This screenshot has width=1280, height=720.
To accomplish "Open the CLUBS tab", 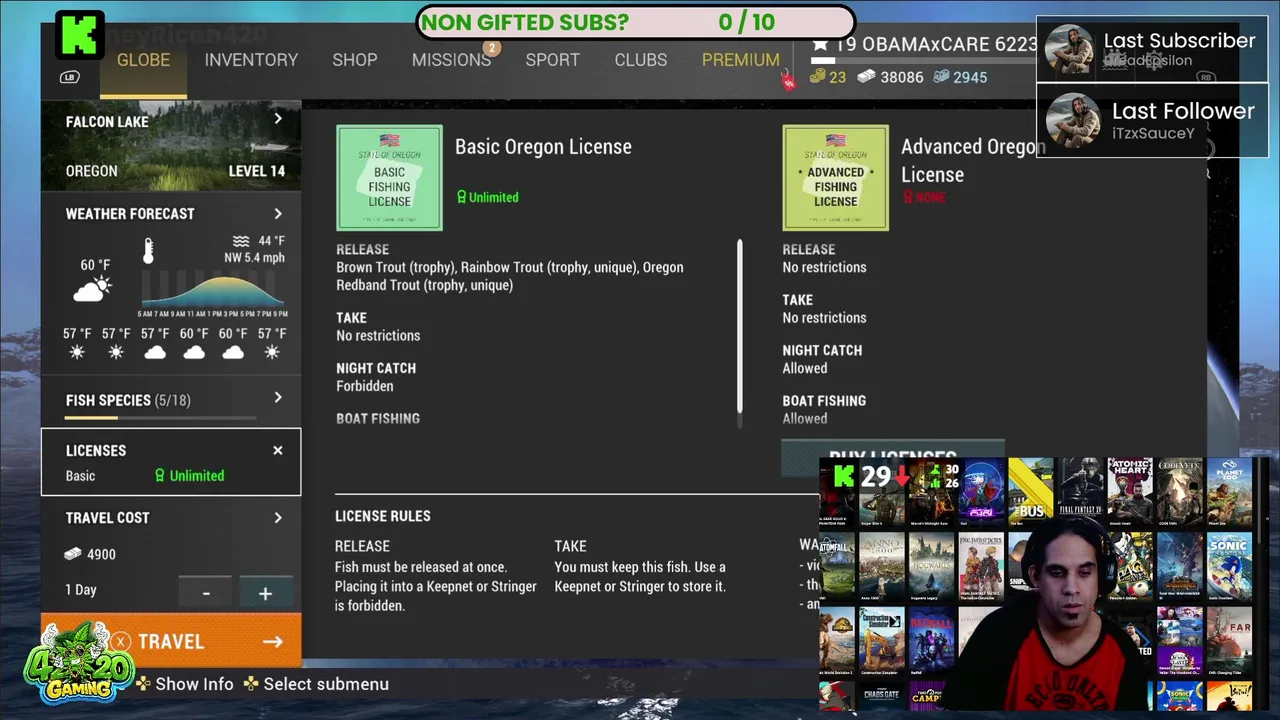I will point(641,60).
